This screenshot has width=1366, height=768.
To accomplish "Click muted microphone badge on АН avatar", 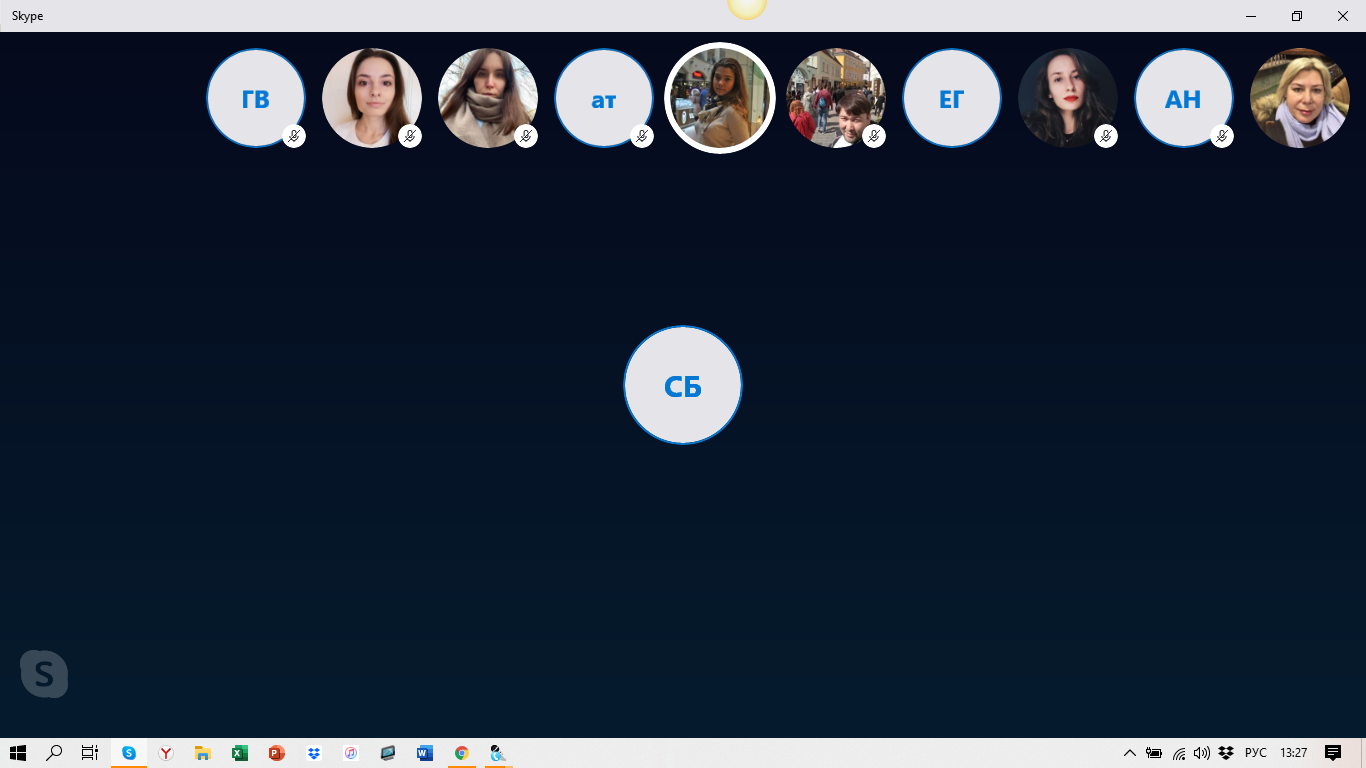I will point(1222,136).
